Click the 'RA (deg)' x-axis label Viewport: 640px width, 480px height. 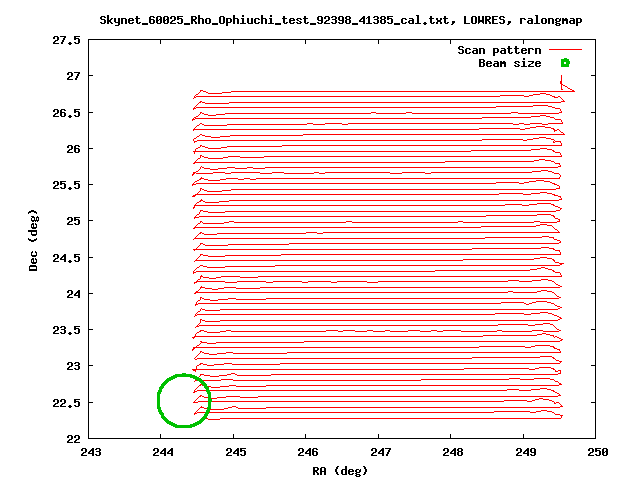click(x=340, y=471)
